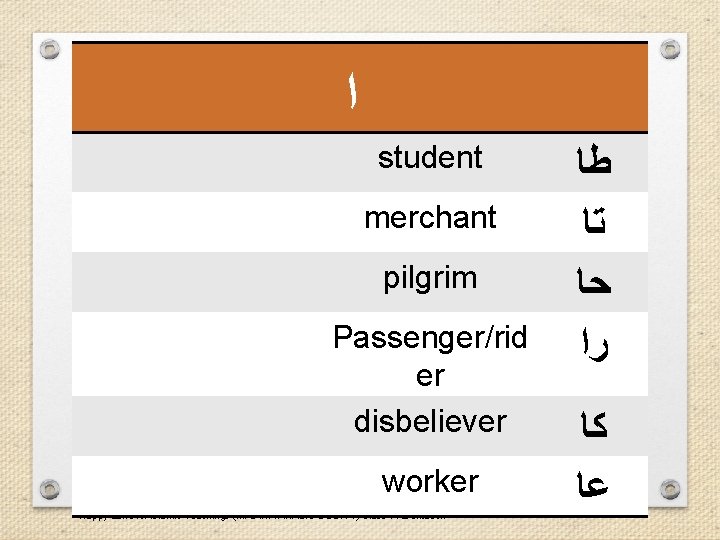Select the 'merchant' table cell
The image size is (720, 540).
click(x=430, y=218)
